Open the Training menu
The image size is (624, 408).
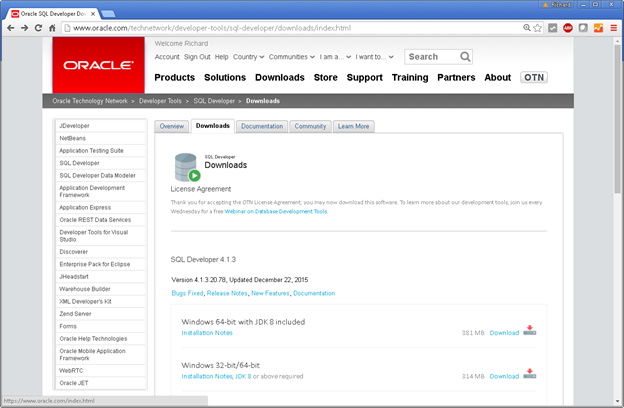coord(410,78)
